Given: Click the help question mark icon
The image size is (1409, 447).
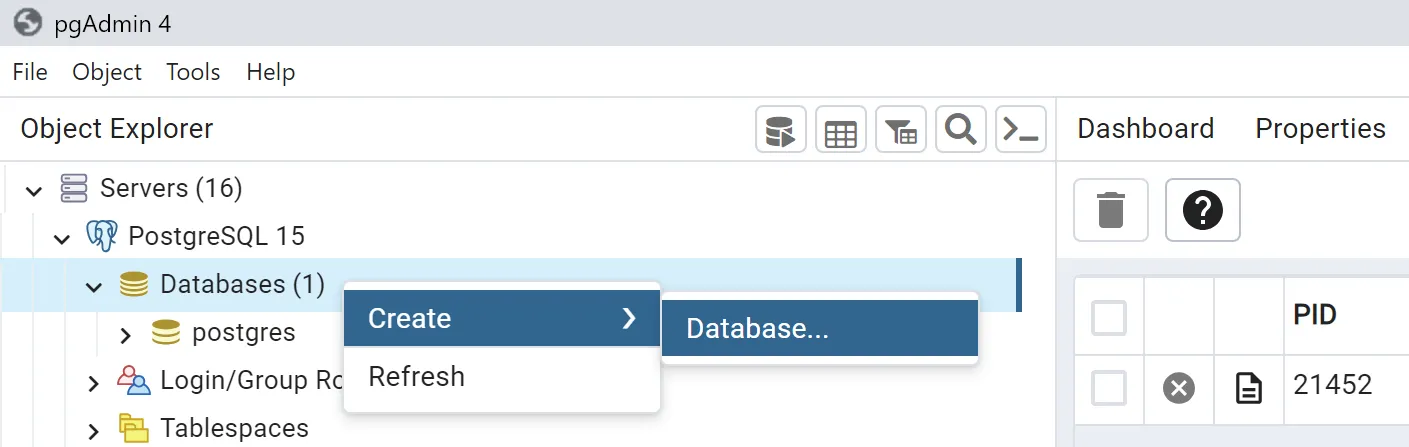Looking at the screenshot, I should [x=1202, y=210].
